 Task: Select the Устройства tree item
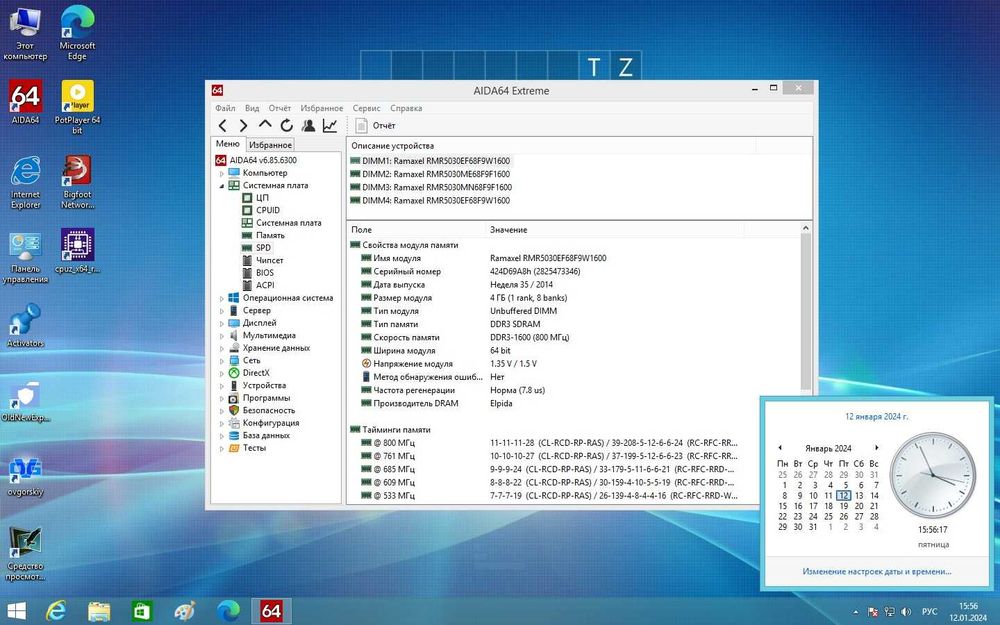point(264,385)
